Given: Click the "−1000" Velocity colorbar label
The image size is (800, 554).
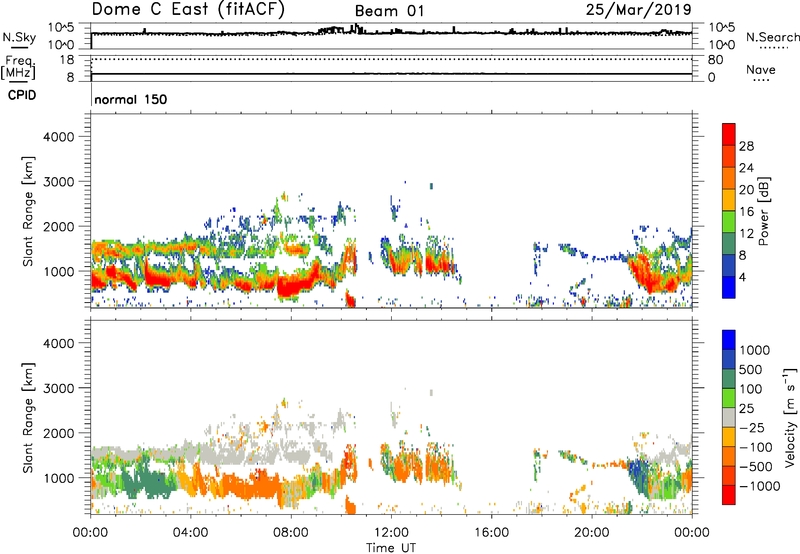Looking at the screenshot, I should 759,486.
